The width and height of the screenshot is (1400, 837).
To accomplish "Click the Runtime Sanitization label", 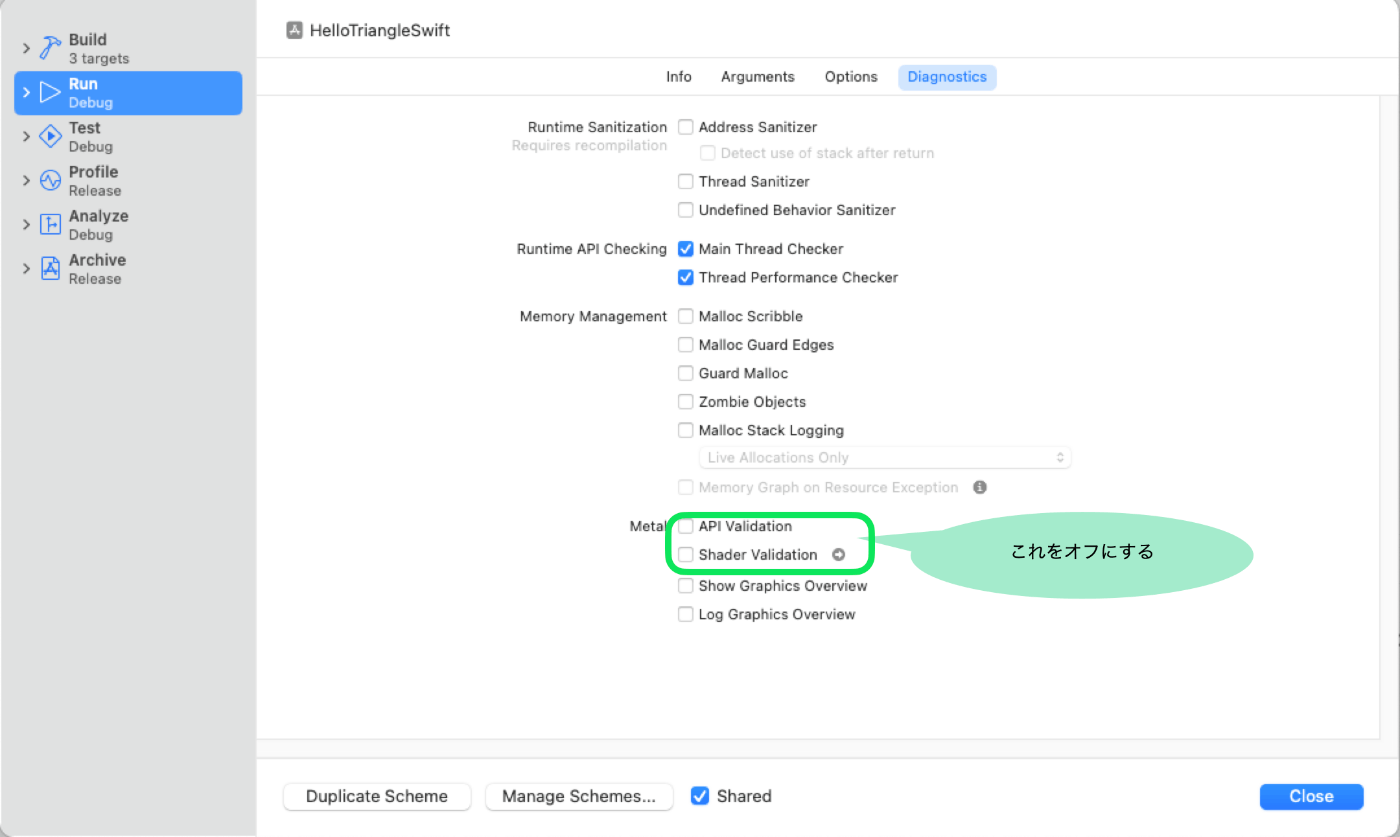I will [597, 127].
